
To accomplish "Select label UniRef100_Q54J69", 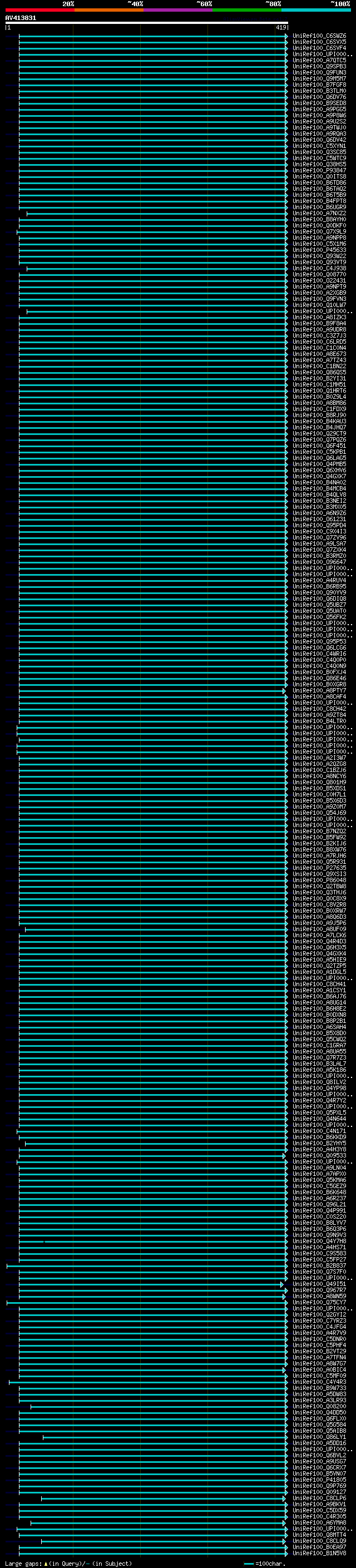I will pyautogui.click(x=319, y=813).
